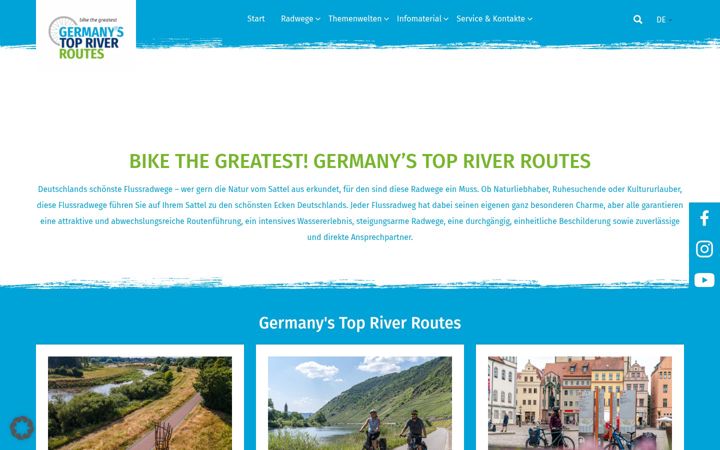Open the Facebook social link

pos(704,218)
